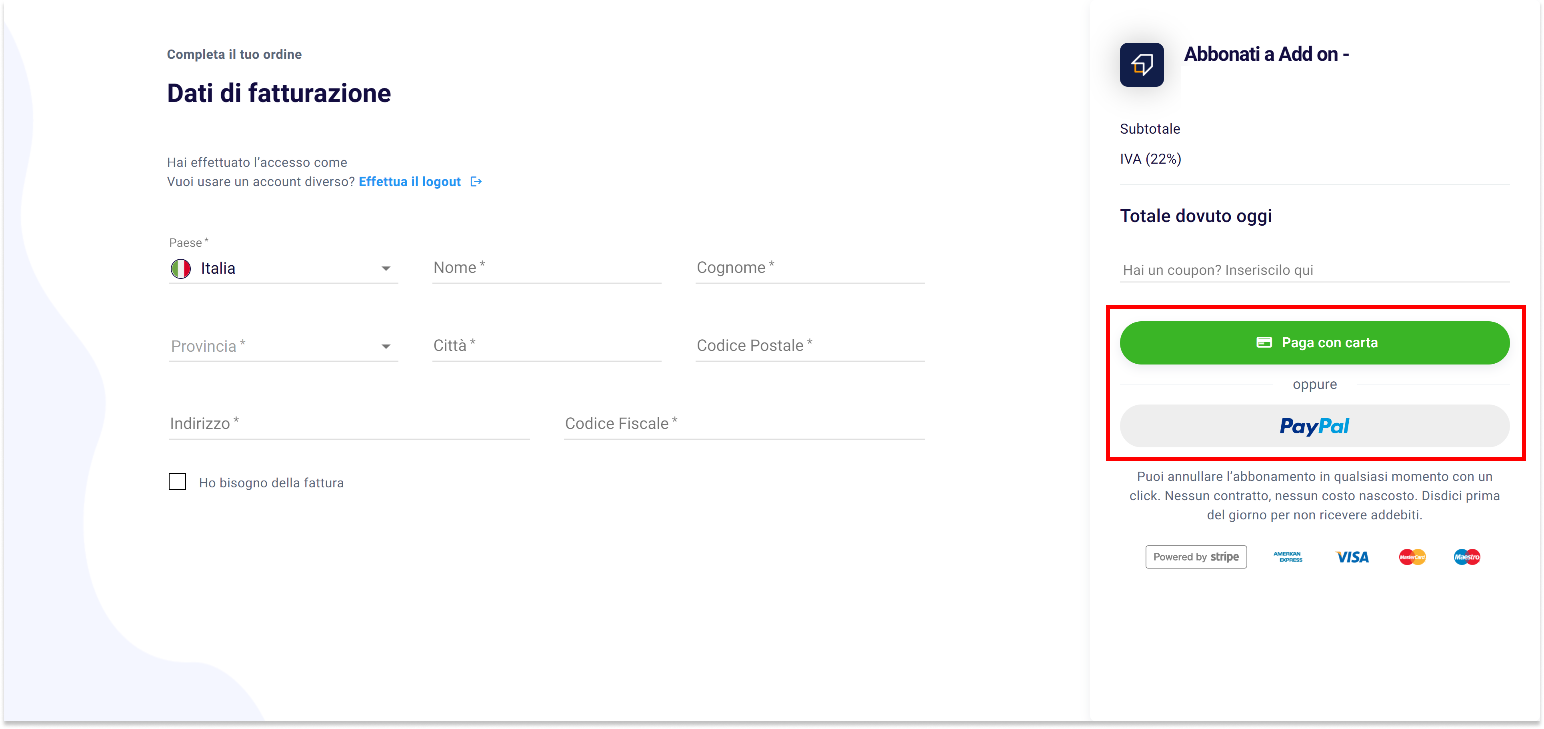Click the Codice Postale field
Screen dimensions: 1544x729
[x=810, y=346]
